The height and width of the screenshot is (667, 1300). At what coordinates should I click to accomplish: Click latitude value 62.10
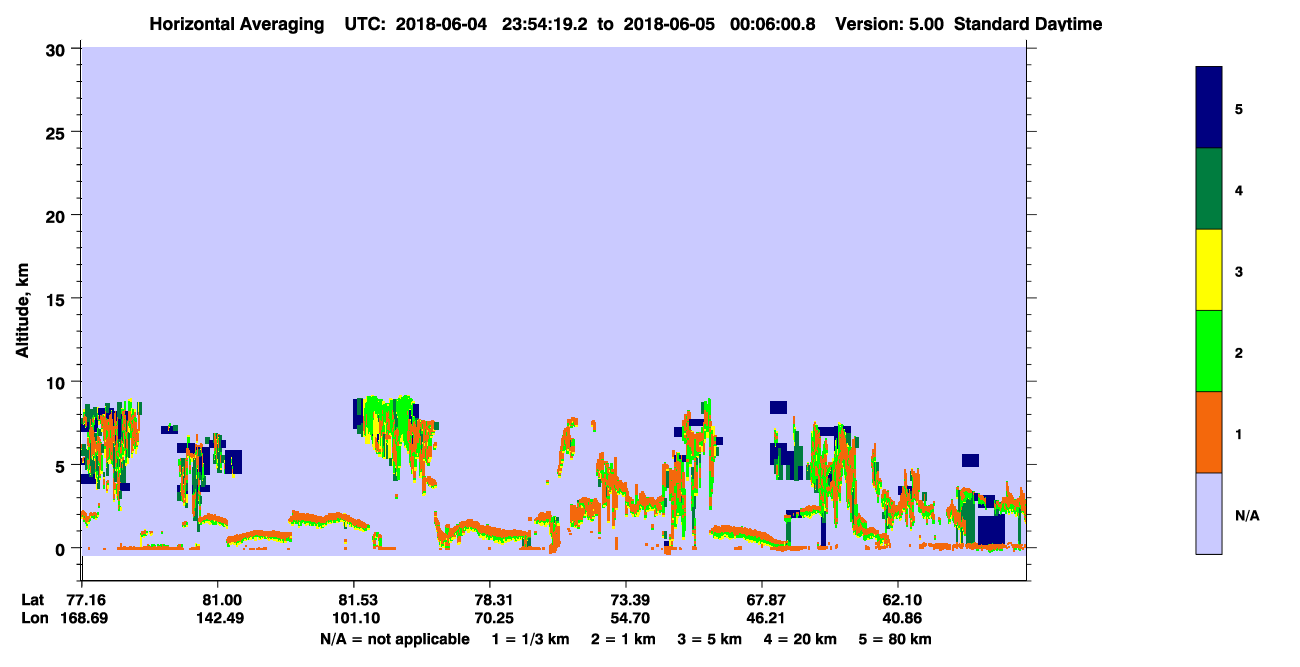point(902,599)
